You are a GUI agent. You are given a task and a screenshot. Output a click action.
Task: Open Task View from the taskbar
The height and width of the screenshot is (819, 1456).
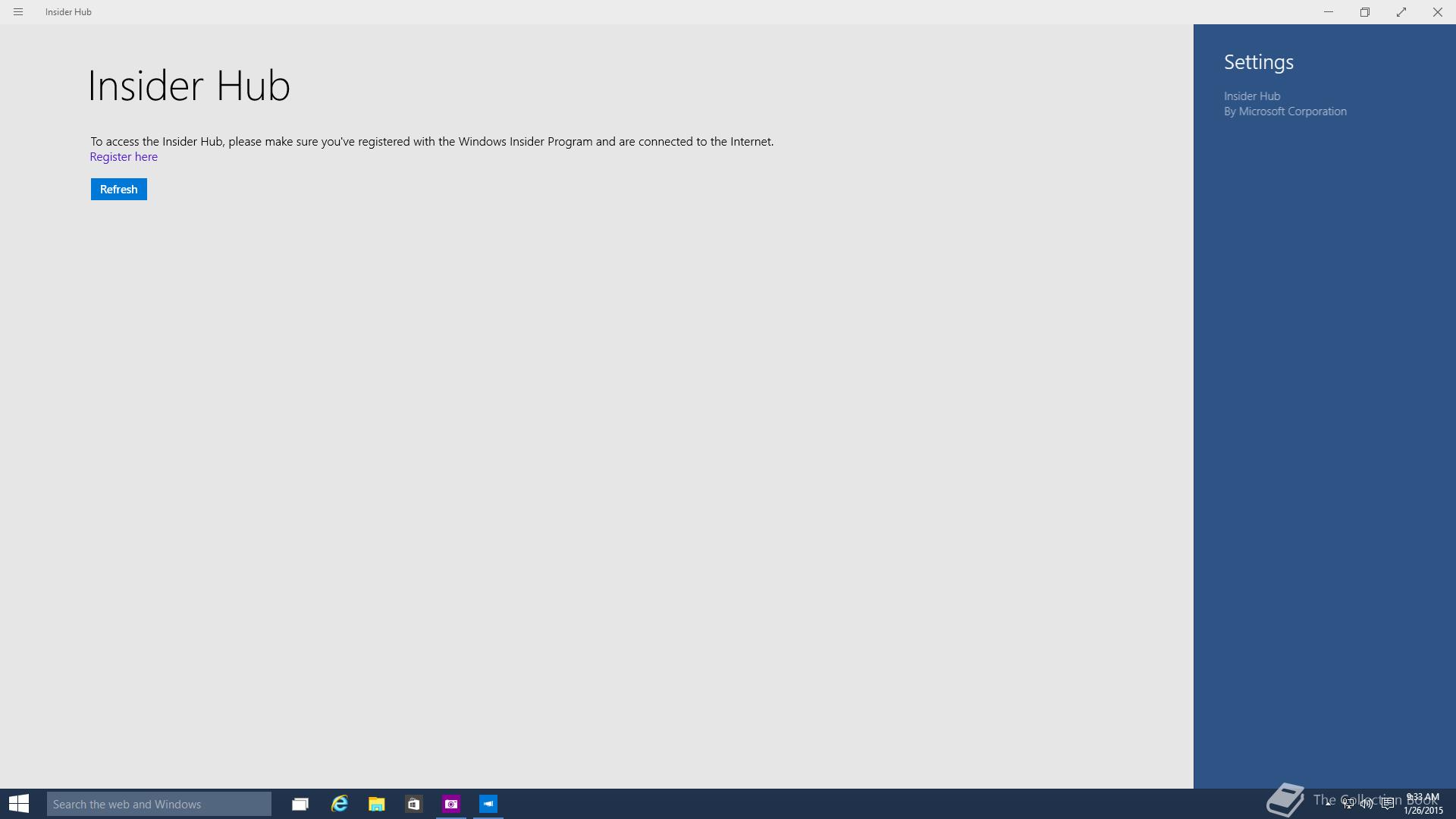pyautogui.click(x=300, y=804)
